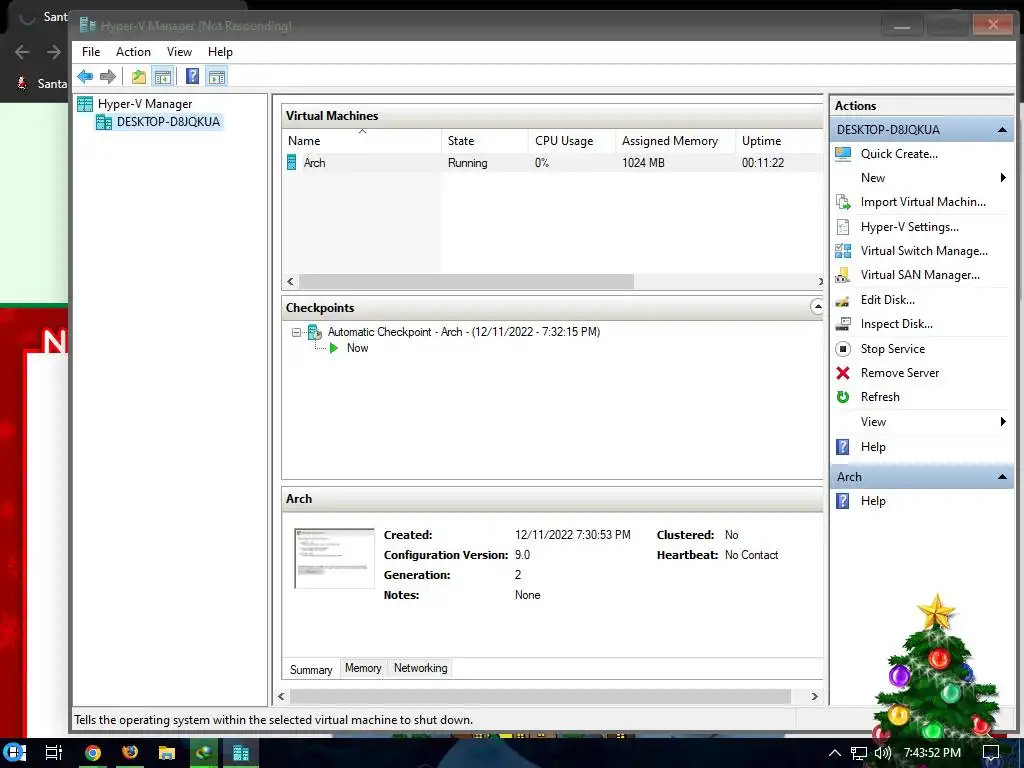Expand the View submenu arrow in Actions
Viewport: 1024px width, 768px height.
(x=1003, y=422)
